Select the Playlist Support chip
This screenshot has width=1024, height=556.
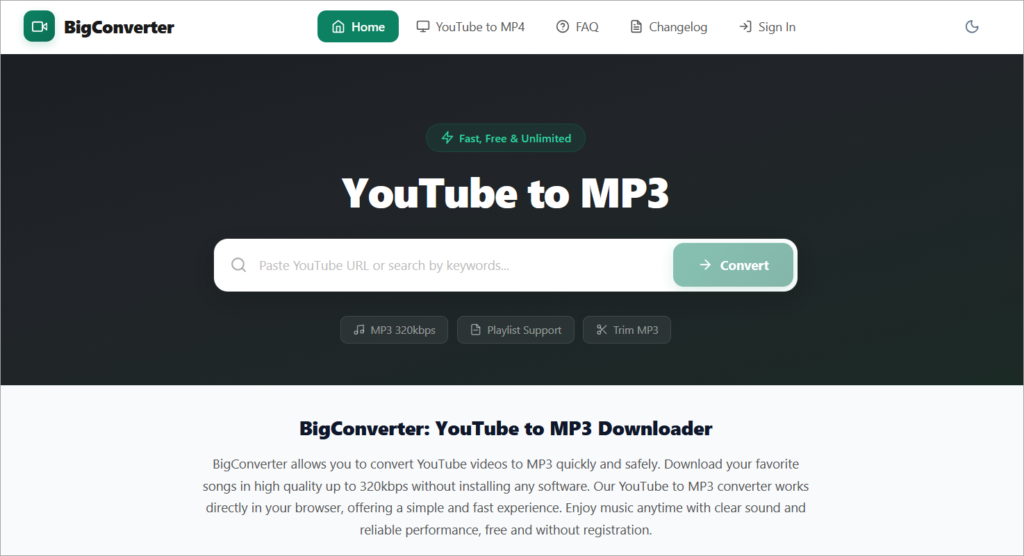point(516,330)
